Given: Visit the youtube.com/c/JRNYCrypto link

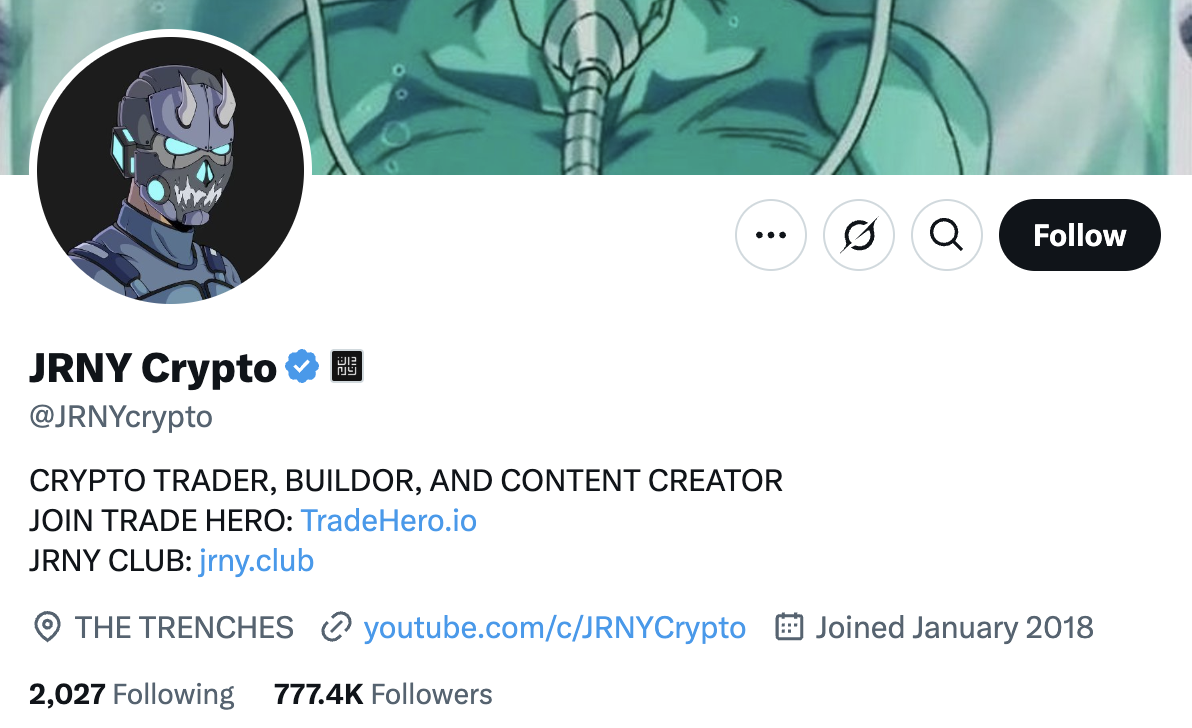Looking at the screenshot, I should click(x=557, y=628).
